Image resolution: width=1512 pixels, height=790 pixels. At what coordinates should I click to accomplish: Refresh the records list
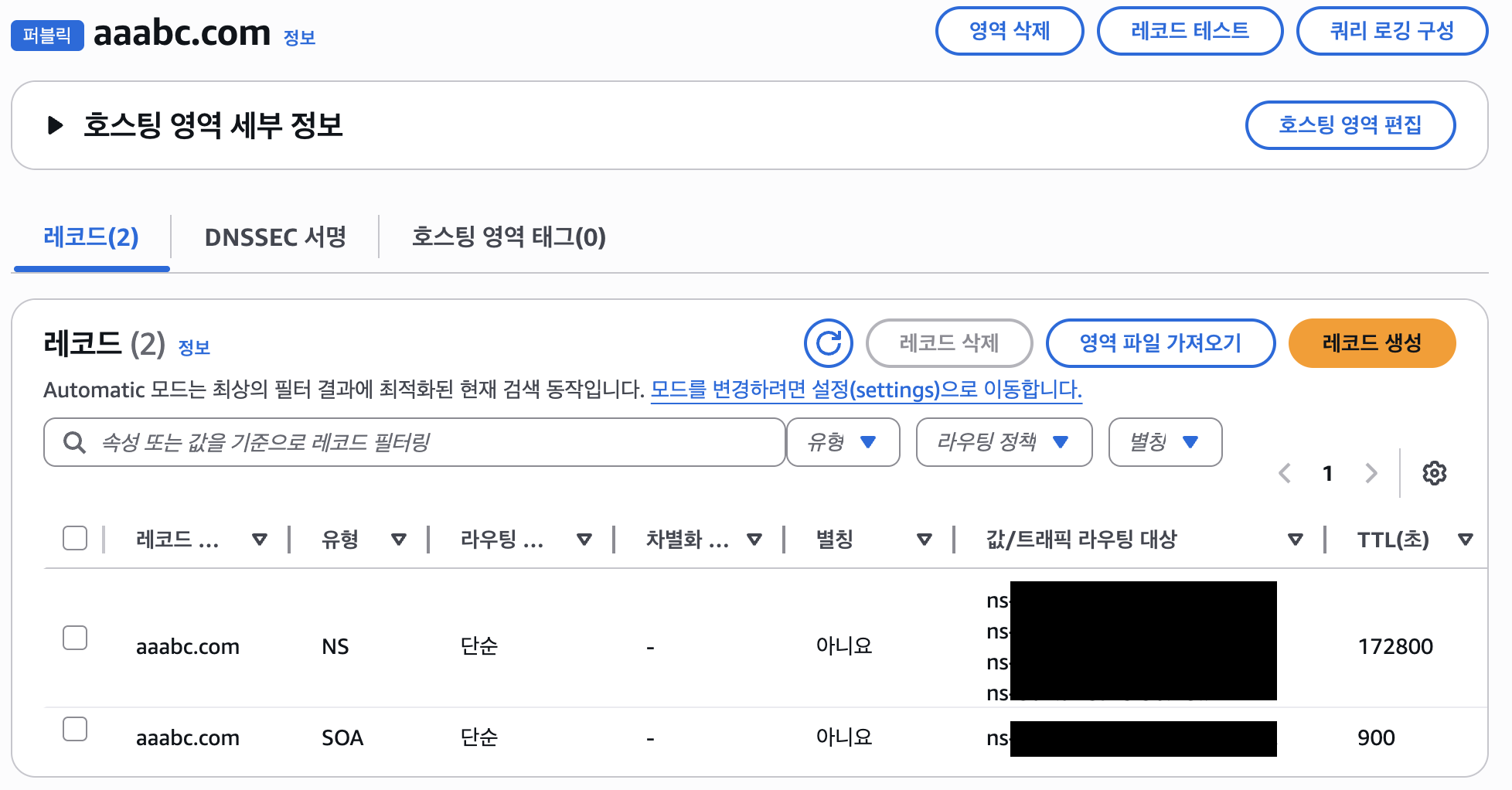[x=828, y=343]
